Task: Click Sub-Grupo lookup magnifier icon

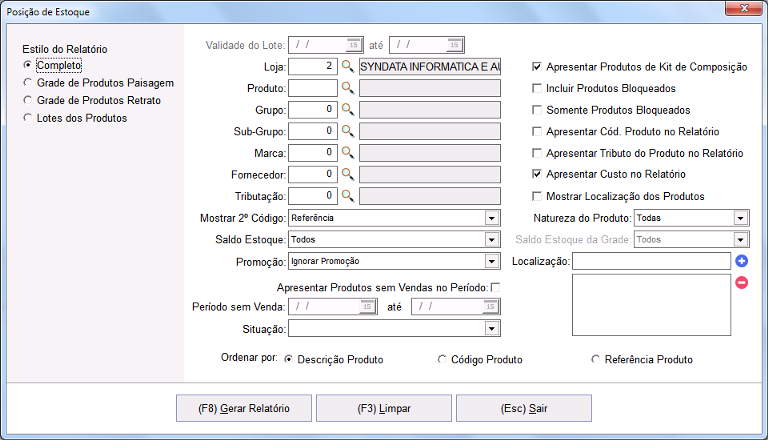Action: tap(348, 131)
